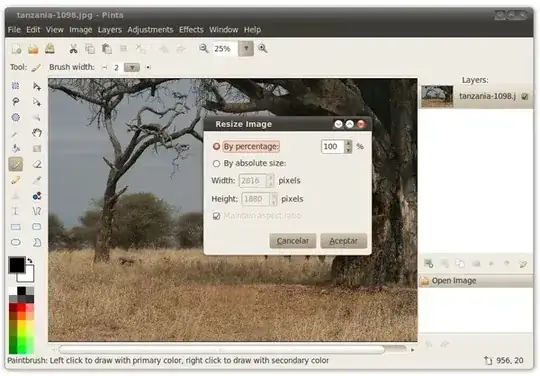This screenshot has width=540, height=376.
Task: Toggle Maintain aspect ratio checkbox
Action: (216, 216)
